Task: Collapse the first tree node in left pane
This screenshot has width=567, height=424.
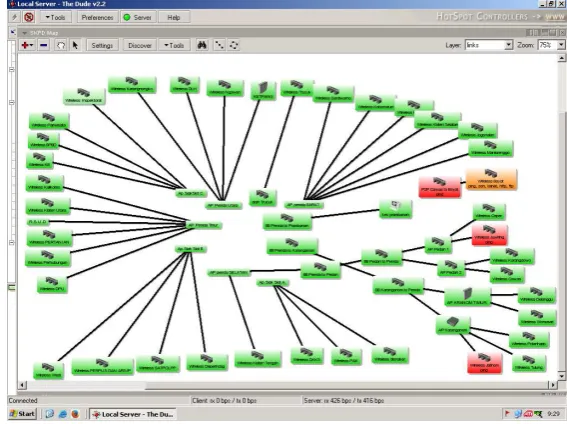Action: [x=12, y=69]
